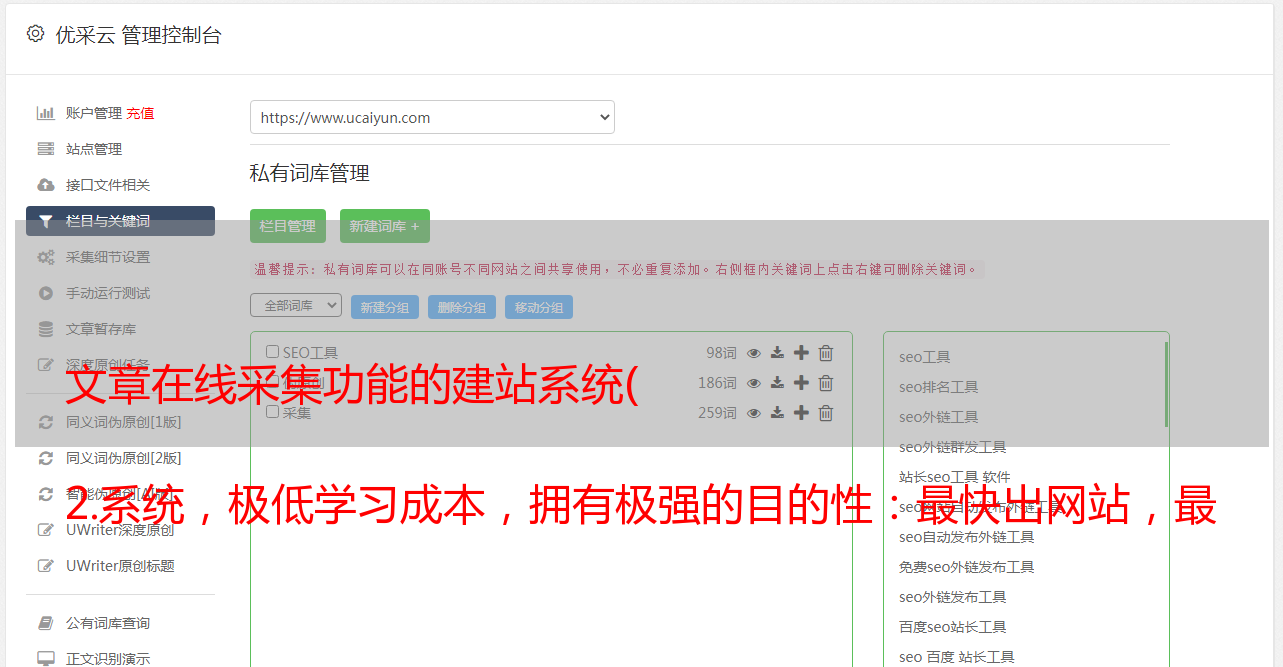Click the funnel icon for 栏目与关键词
Screen dimensions: 1283x667
click(x=46, y=221)
